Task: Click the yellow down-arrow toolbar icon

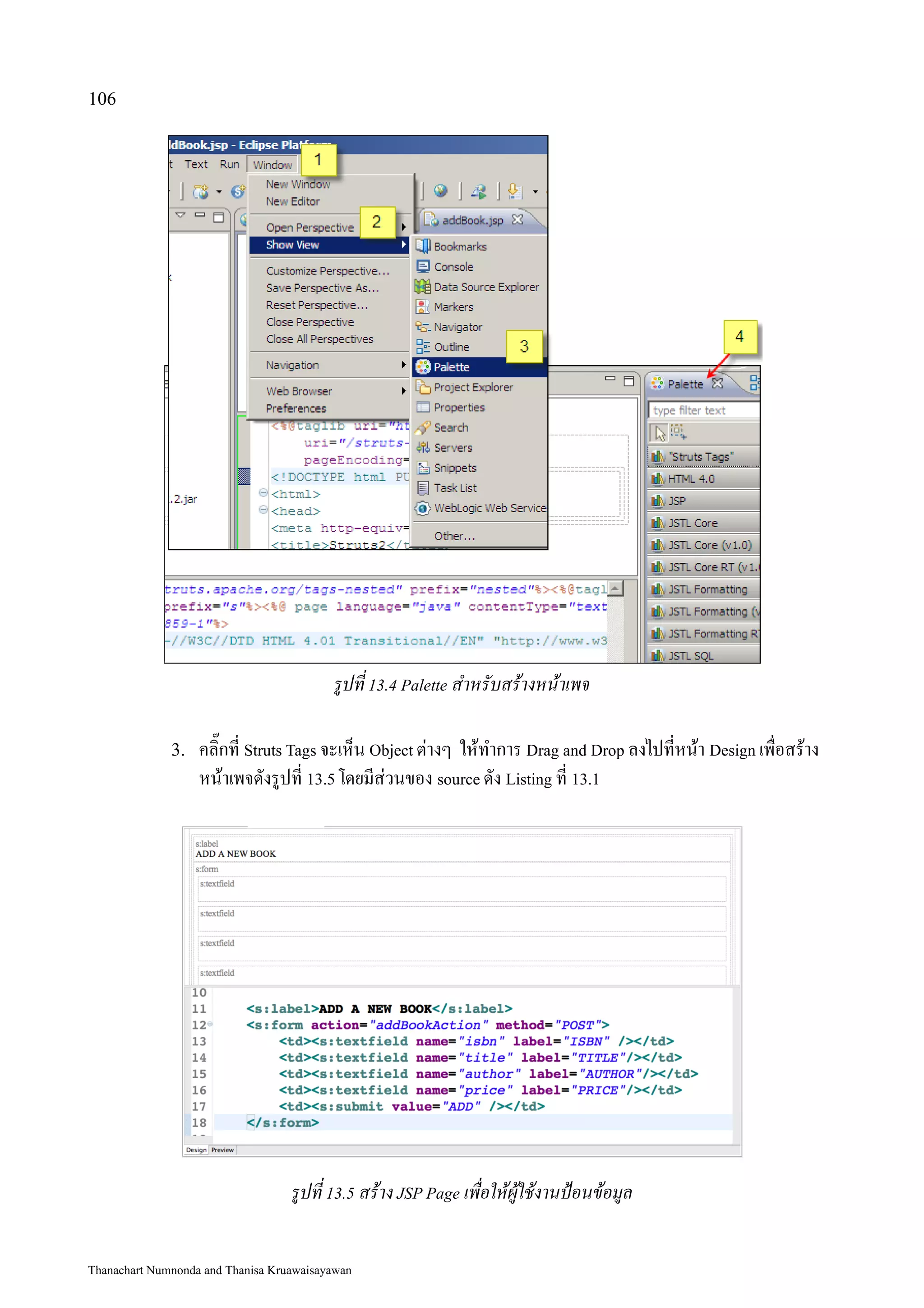Action: point(515,191)
